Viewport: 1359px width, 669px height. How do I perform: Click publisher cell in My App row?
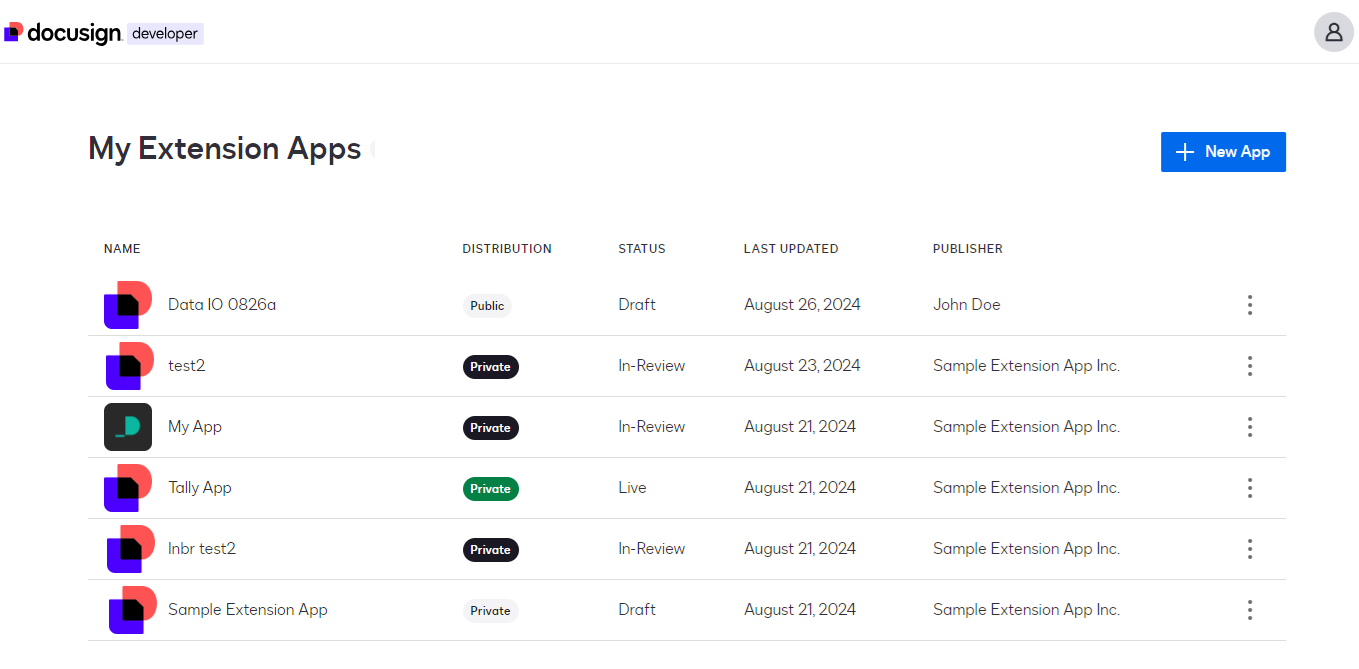[x=1026, y=427]
